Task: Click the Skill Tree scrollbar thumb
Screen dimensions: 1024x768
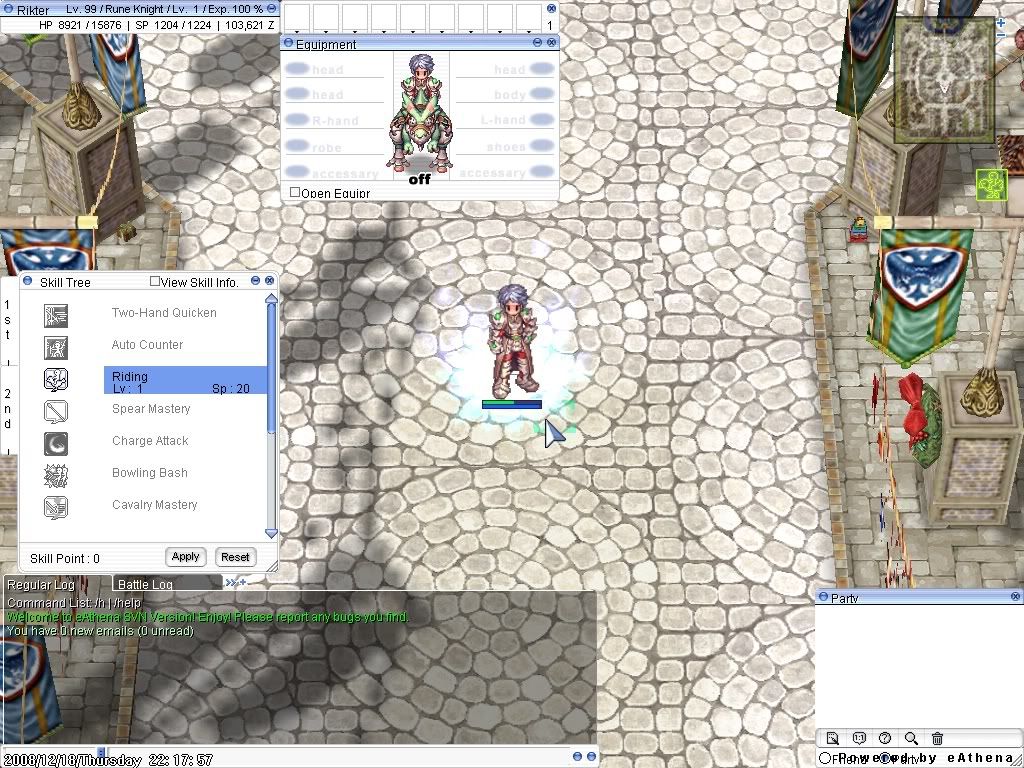Action: click(272, 369)
